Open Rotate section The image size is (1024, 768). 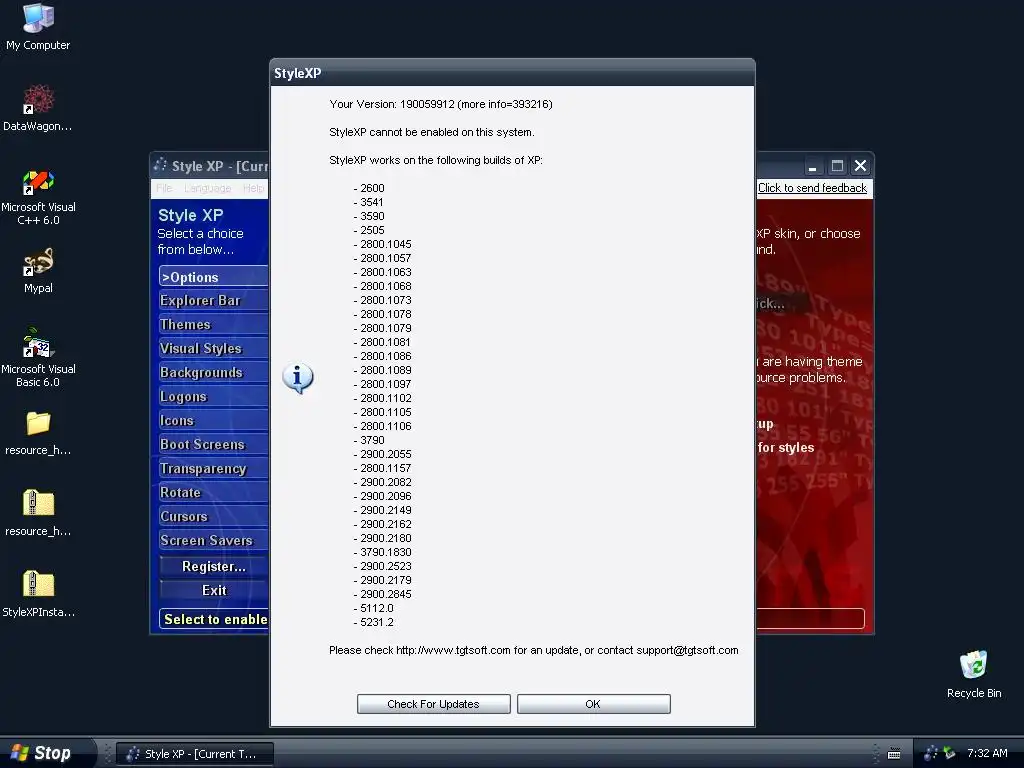click(x=214, y=492)
